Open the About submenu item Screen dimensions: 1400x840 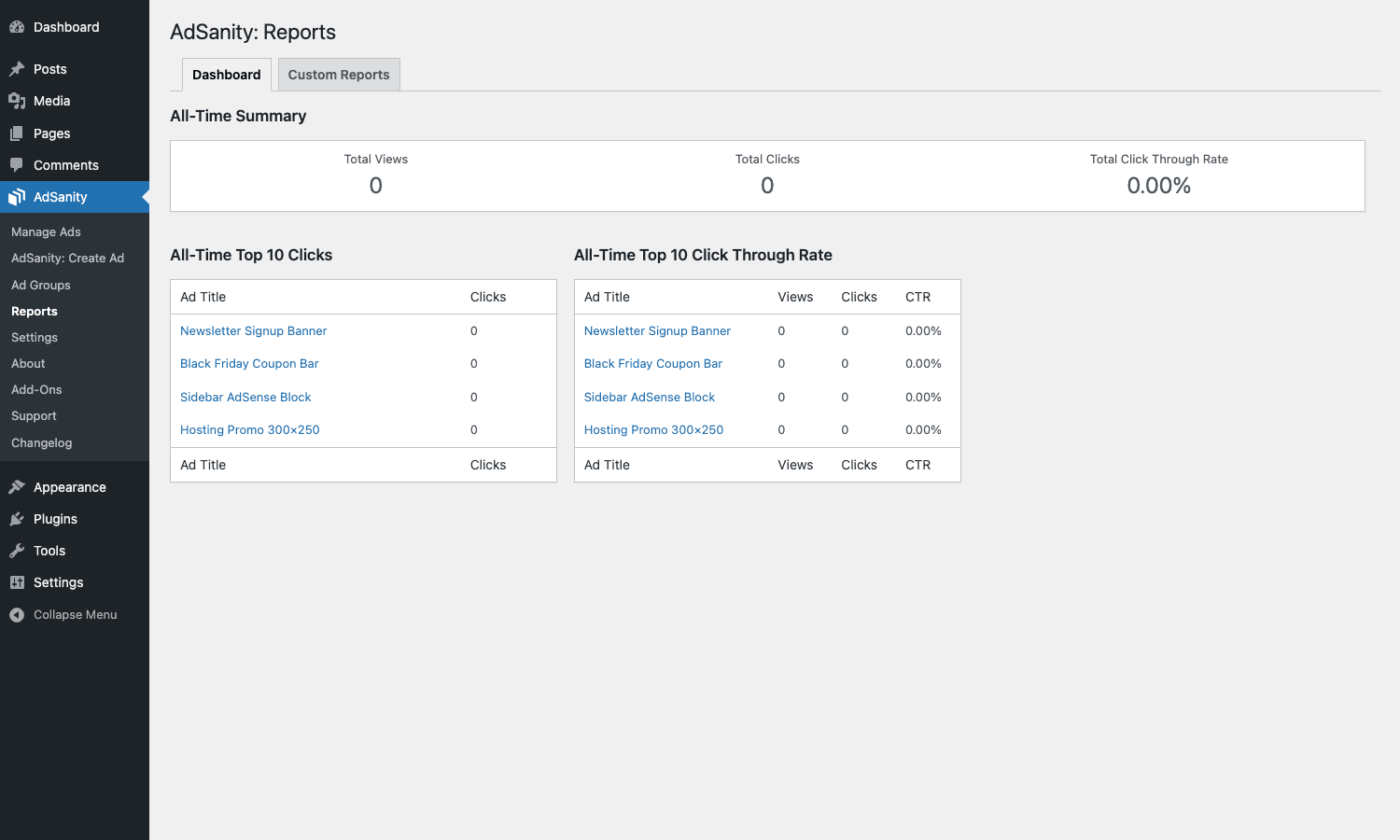point(28,363)
